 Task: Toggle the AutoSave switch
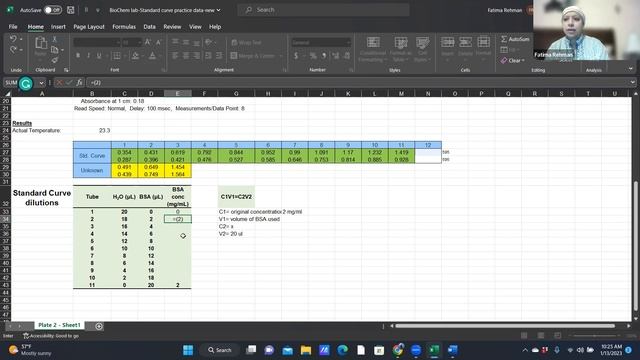[53, 10]
